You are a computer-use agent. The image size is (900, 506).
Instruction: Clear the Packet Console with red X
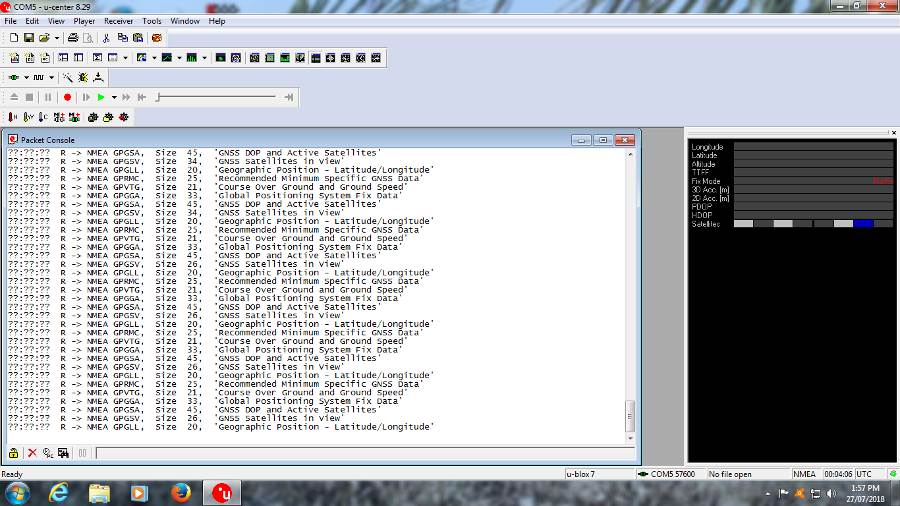pos(32,453)
